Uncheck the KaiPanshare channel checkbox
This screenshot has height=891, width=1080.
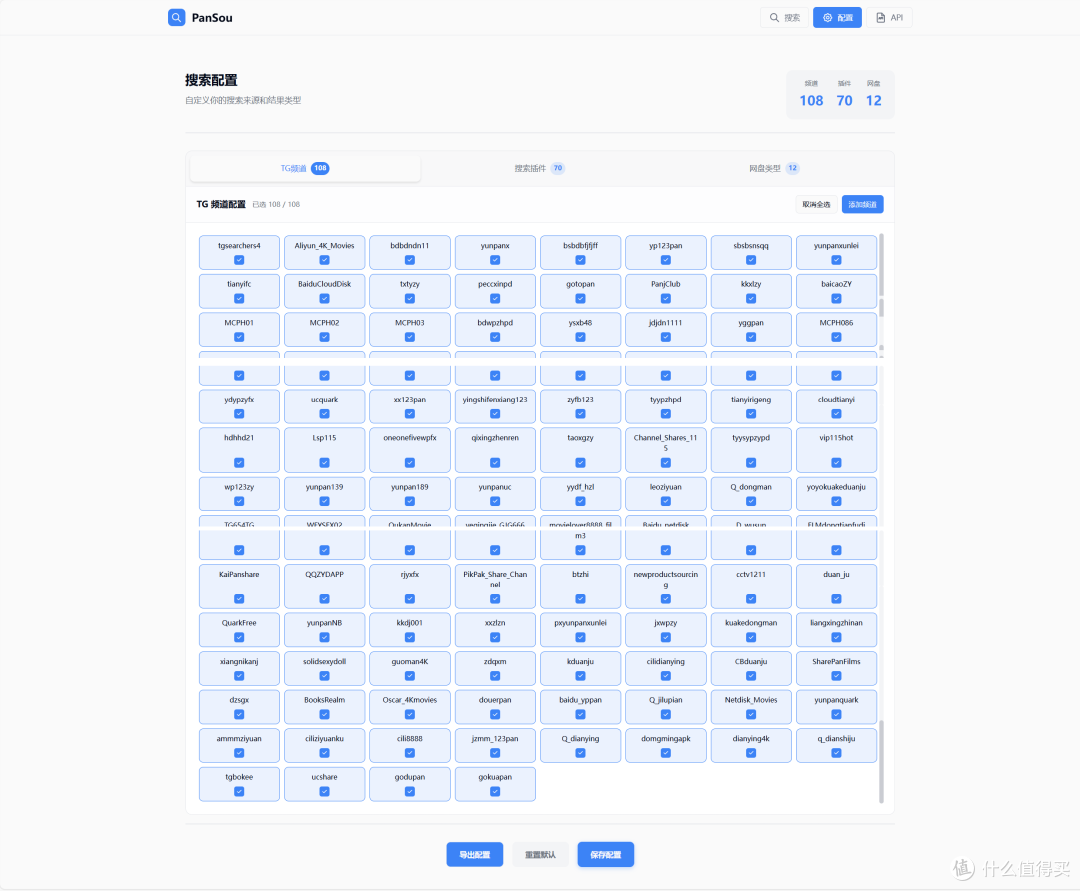(x=239, y=599)
